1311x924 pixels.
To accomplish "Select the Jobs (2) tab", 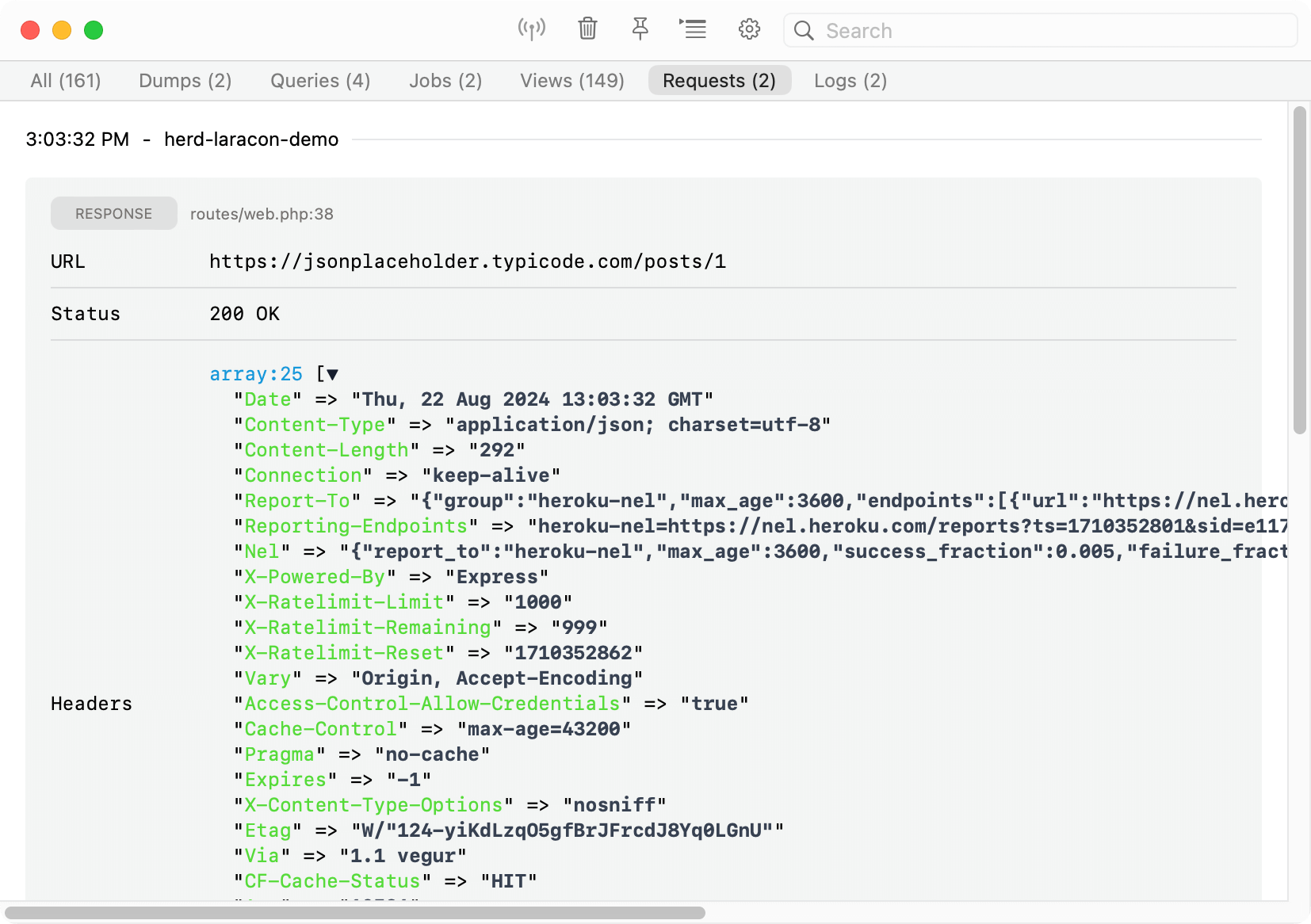I will (x=445, y=81).
